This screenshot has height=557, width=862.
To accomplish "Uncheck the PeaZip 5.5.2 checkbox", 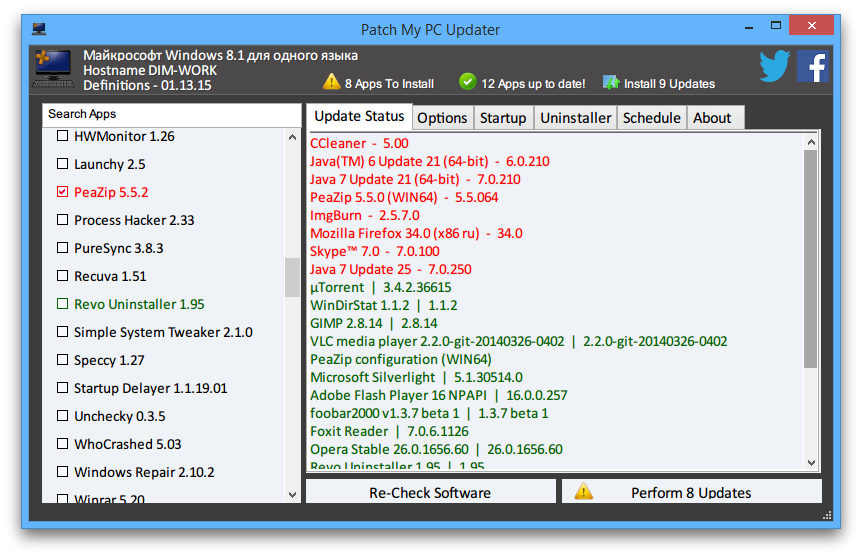I will [x=63, y=192].
